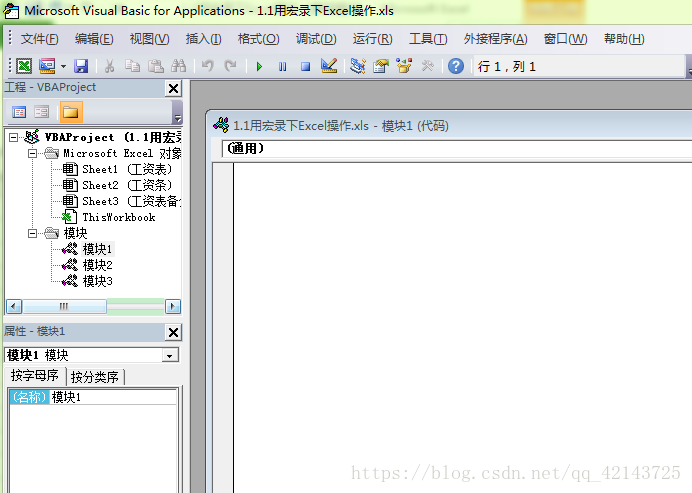Click the Undo arrow icon

207,66
